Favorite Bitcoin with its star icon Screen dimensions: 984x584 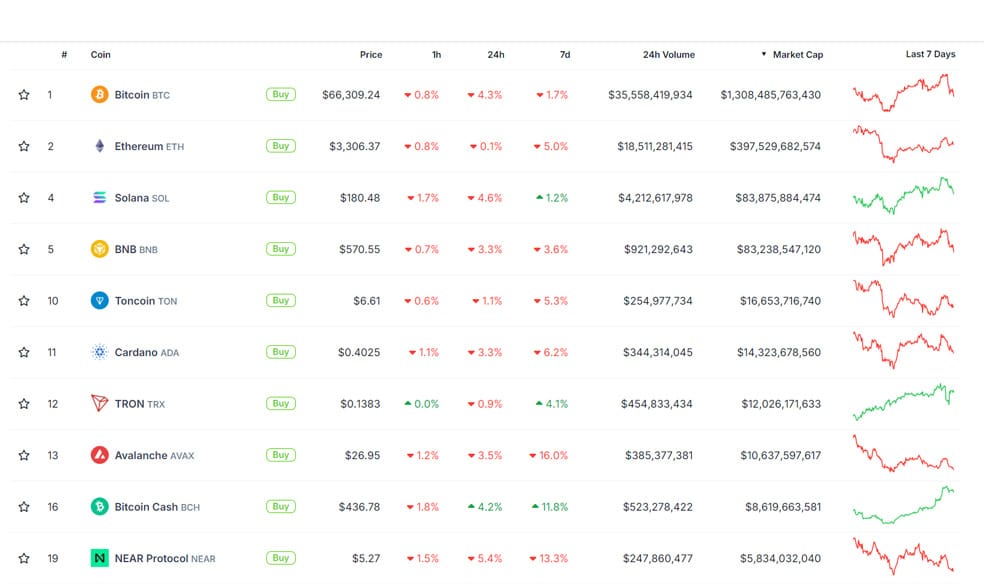point(24,95)
